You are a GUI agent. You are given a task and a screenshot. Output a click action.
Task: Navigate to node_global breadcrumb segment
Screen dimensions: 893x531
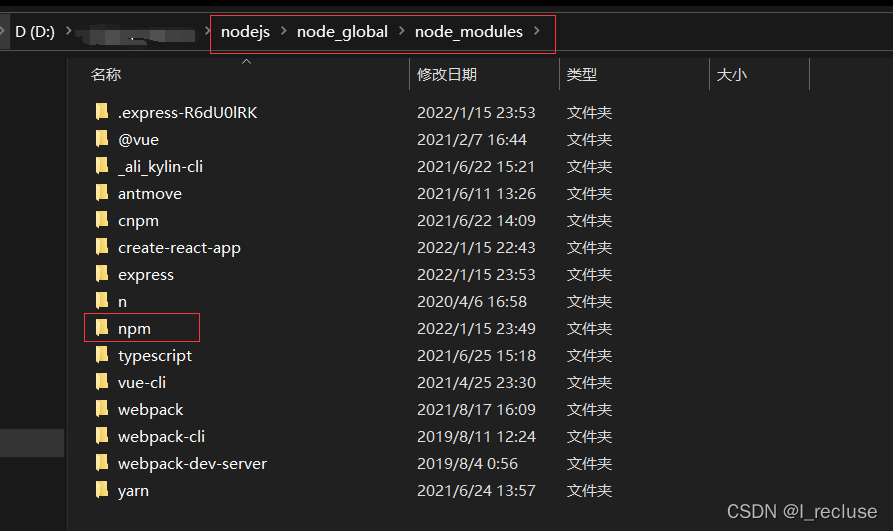pyautogui.click(x=342, y=32)
